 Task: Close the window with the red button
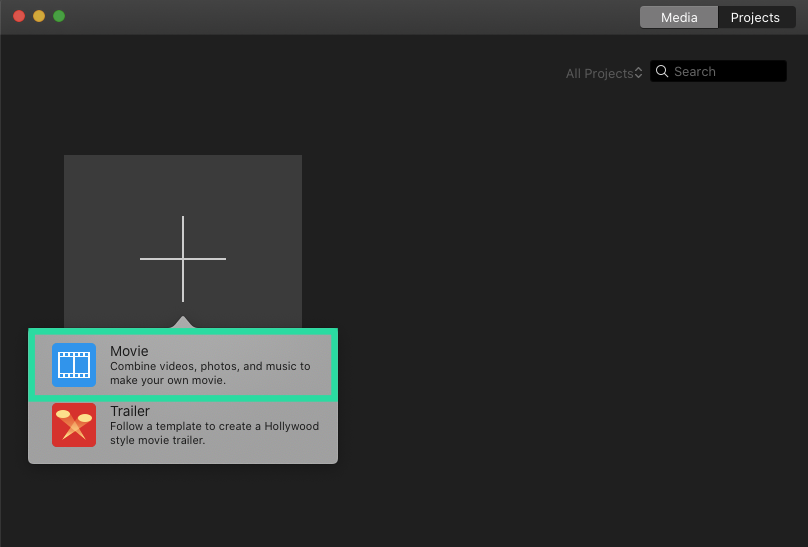pos(19,16)
